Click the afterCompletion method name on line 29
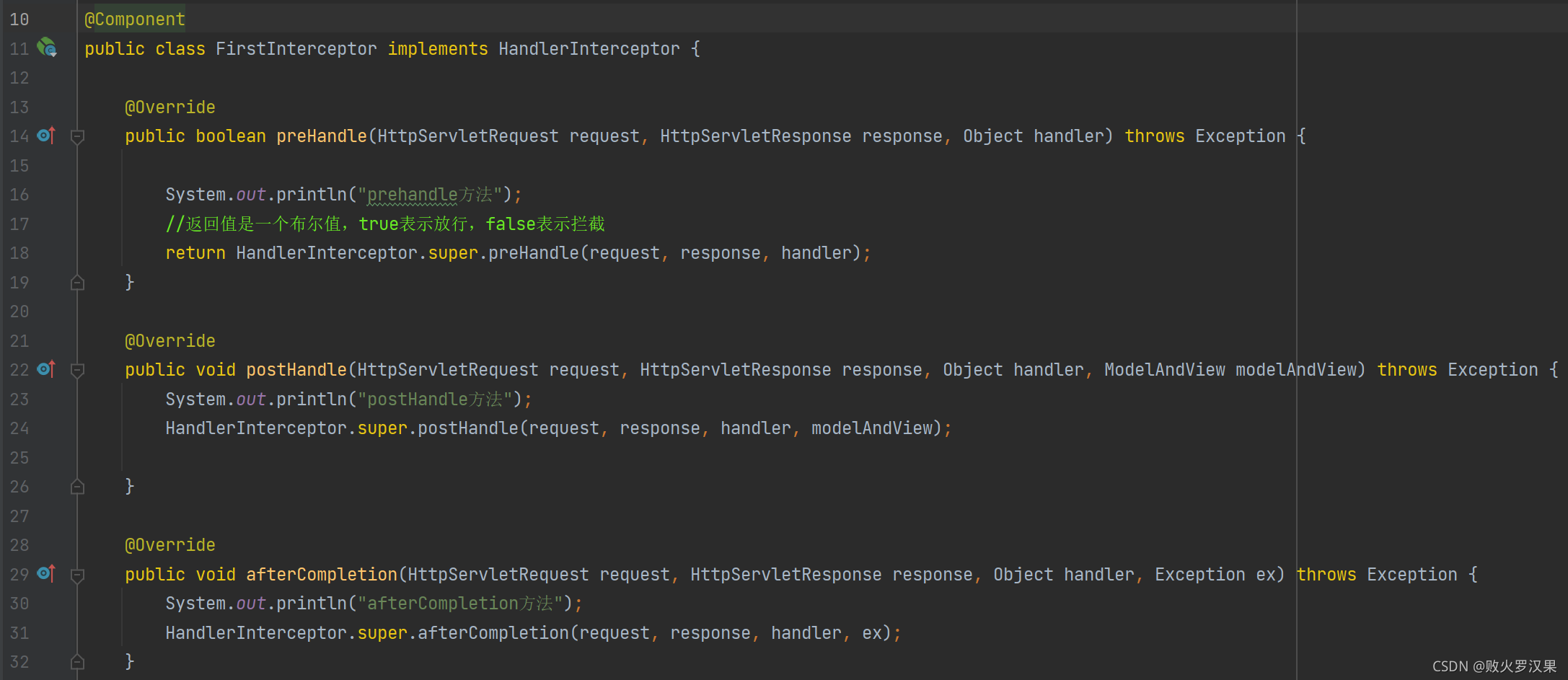 tap(322, 575)
